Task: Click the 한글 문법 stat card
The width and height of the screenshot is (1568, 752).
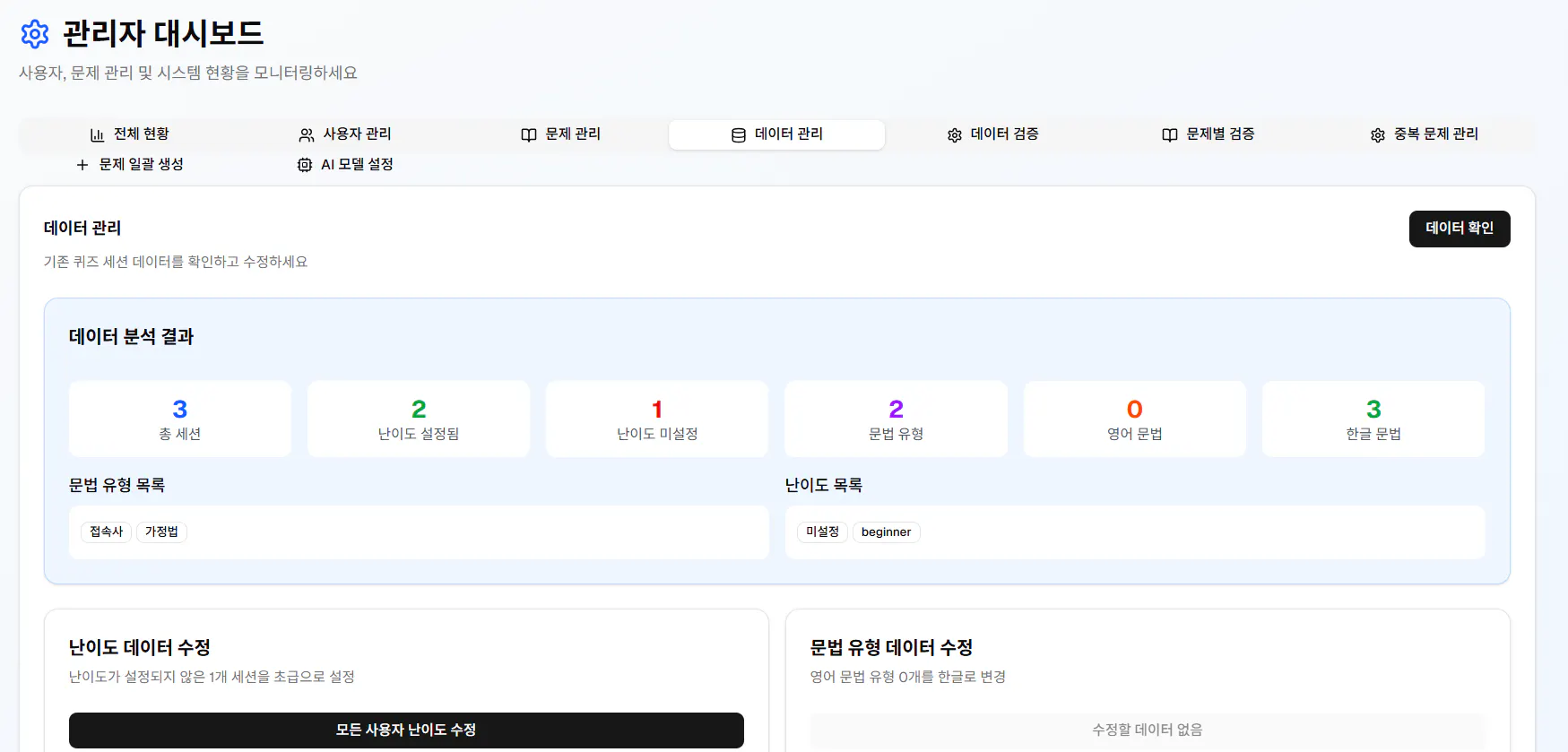Action: point(1373,419)
